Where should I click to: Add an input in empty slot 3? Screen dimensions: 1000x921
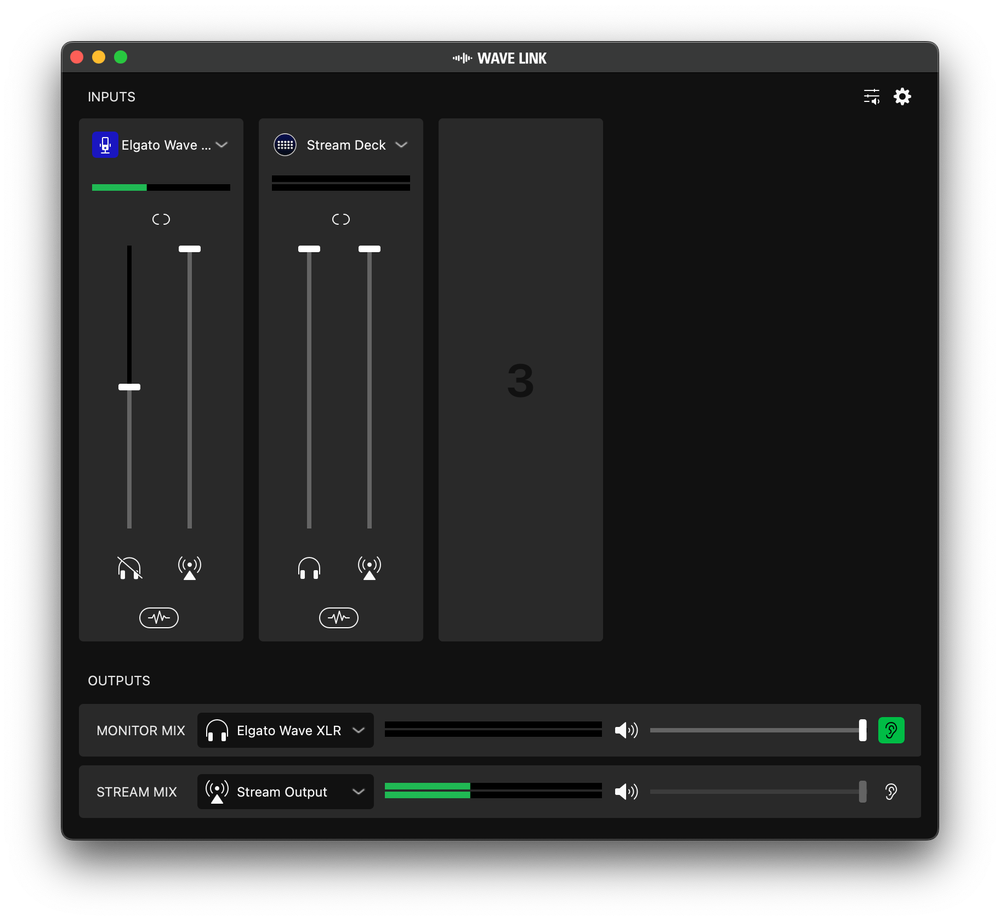click(520, 379)
